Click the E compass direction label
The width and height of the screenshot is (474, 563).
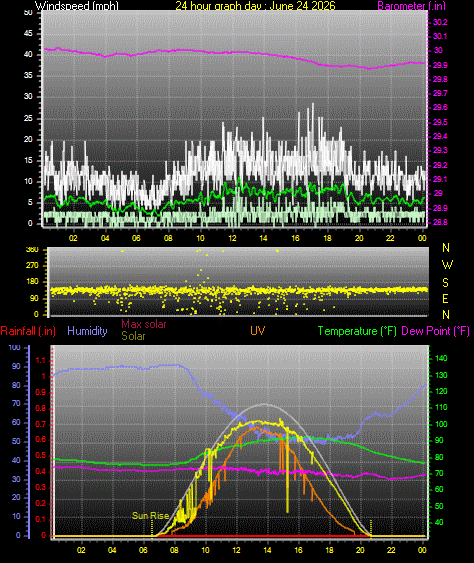pos(445,298)
